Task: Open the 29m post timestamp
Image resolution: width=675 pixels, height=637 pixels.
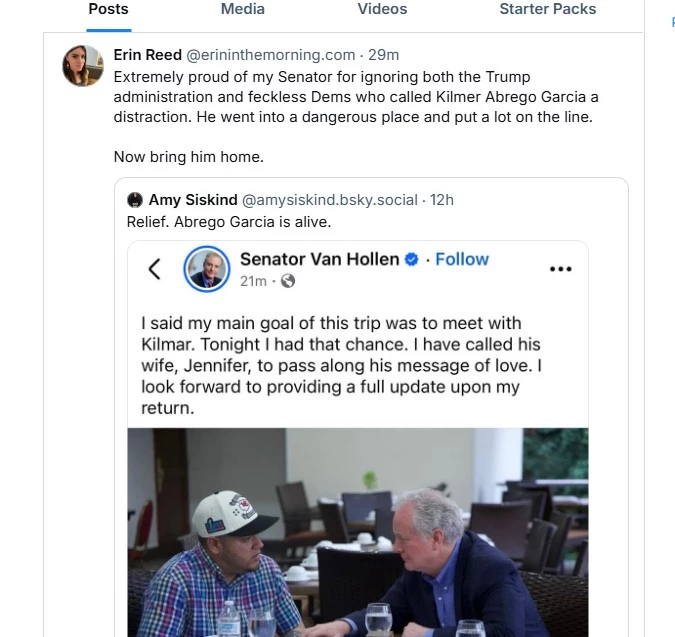Action: pos(384,55)
